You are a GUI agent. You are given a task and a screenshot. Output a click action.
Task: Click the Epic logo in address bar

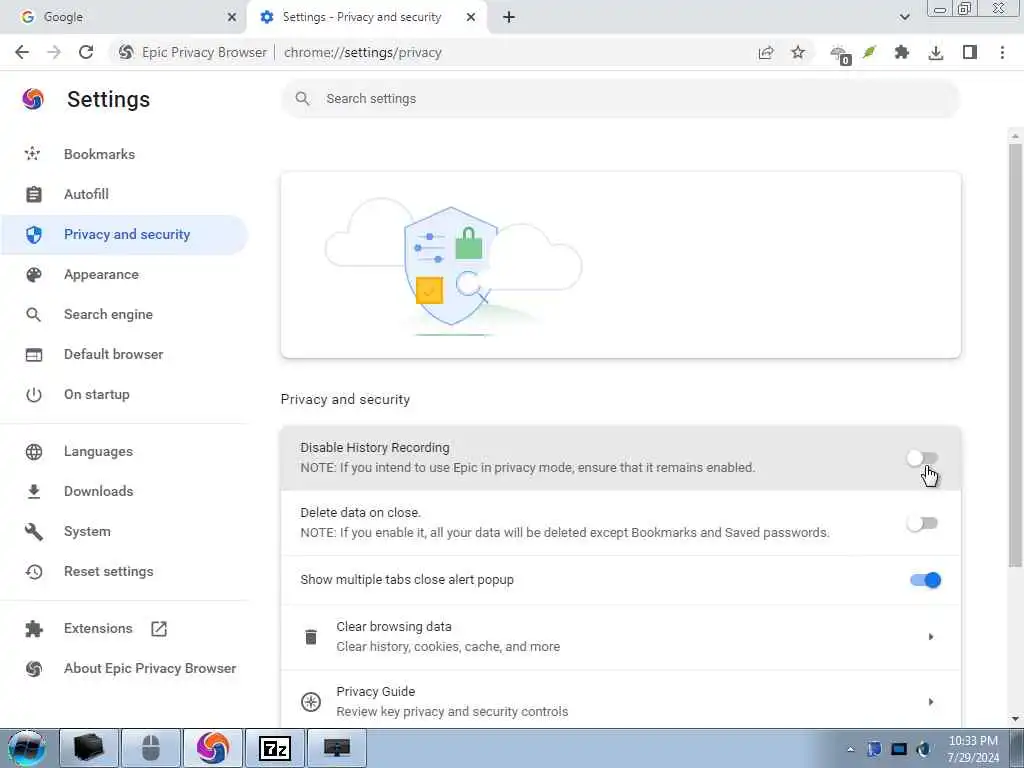[126, 52]
